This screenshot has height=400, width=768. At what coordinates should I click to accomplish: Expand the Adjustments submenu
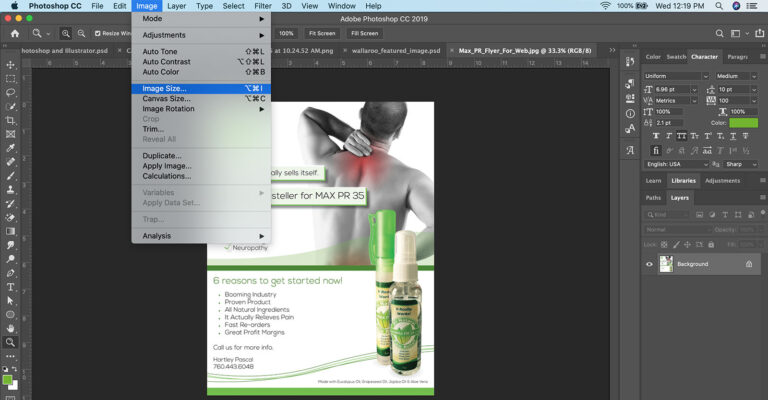tap(201, 35)
